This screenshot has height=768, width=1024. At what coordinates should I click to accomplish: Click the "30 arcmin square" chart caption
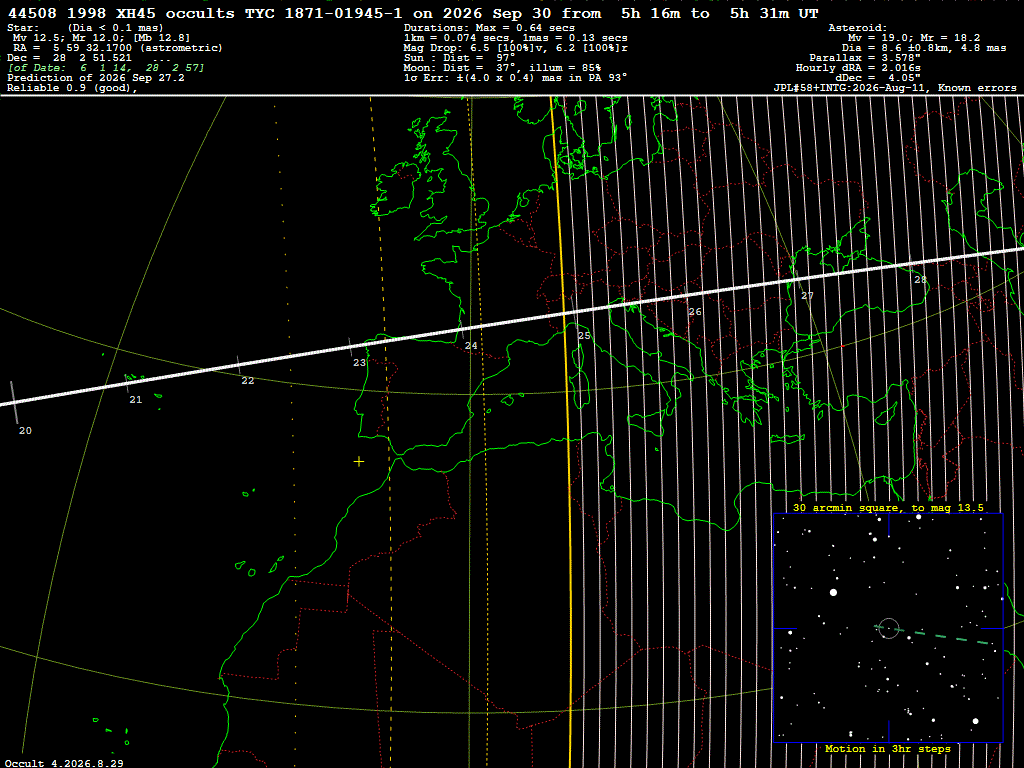coord(888,507)
